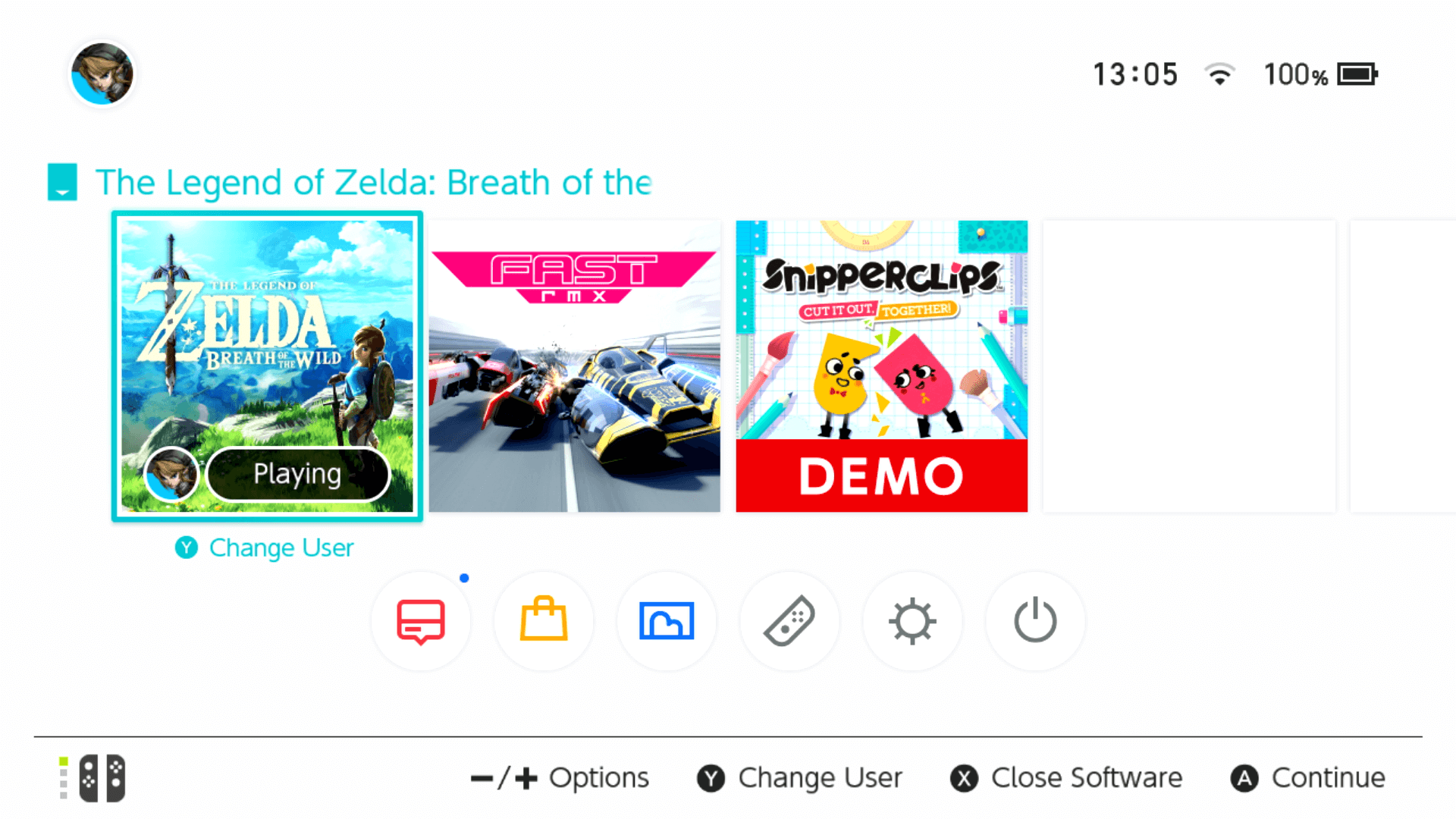Select the Snipperclips DEMO tile
Screen dimensions: 1456x819
[882, 366]
